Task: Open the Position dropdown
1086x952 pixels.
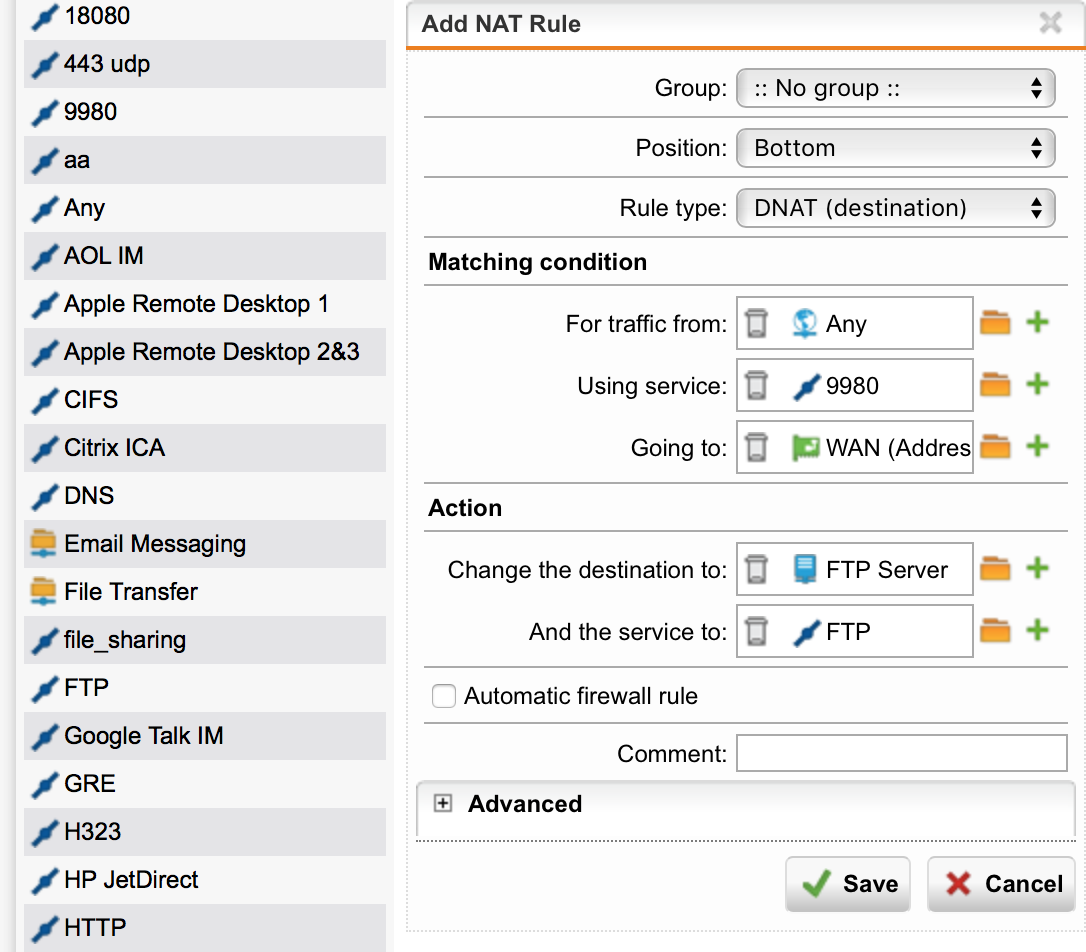Action: coord(896,148)
